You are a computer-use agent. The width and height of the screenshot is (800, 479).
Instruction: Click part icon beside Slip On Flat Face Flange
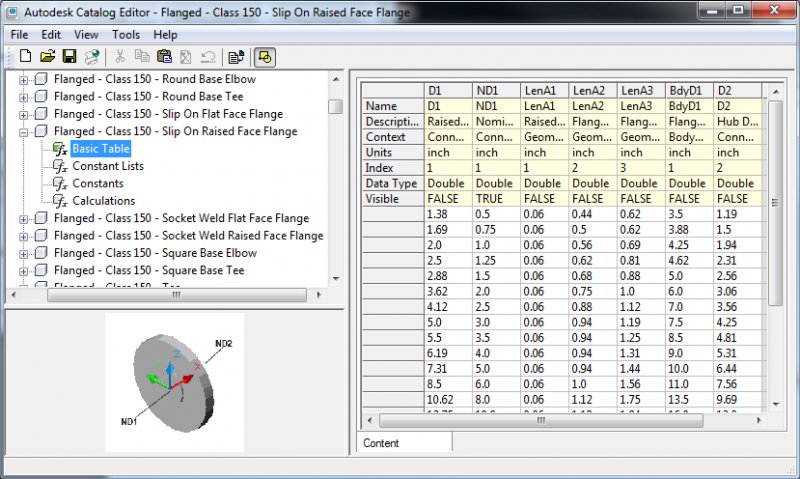pos(41,114)
